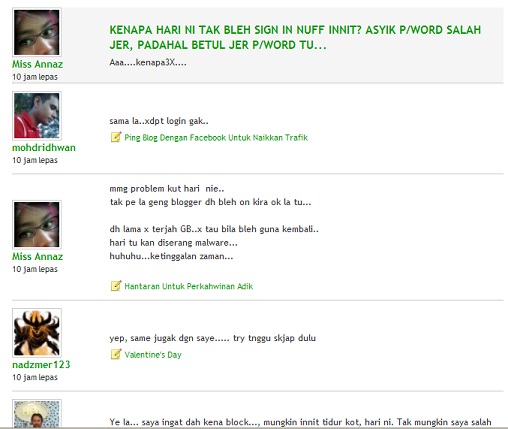Click the note icon beside Ping Blog Dengan Facebook
This screenshot has width=508, height=429.
(x=116, y=137)
